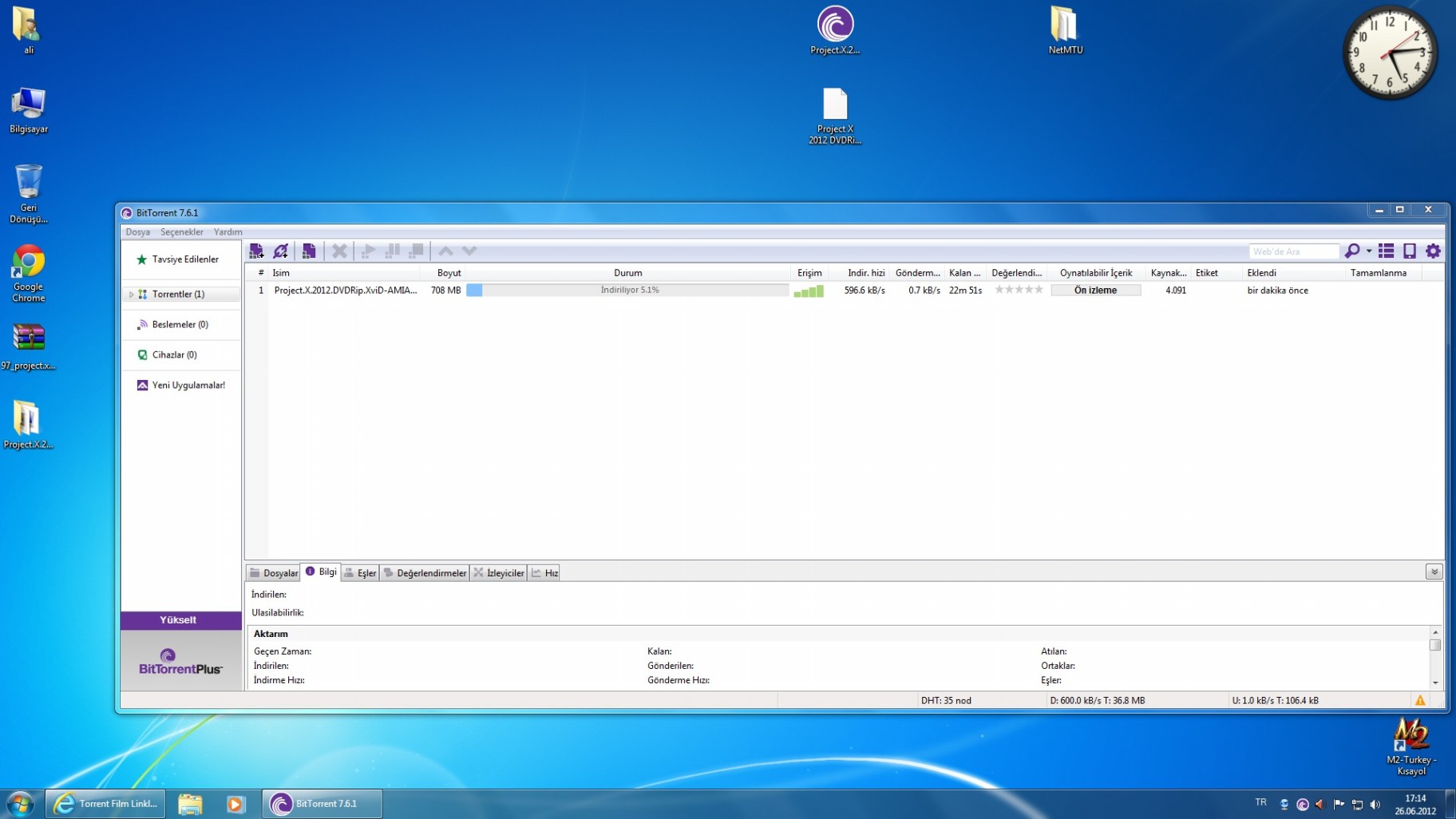This screenshot has width=1456, height=819.
Task: Click Add Torrent from URL icon
Action: (x=281, y=251)
